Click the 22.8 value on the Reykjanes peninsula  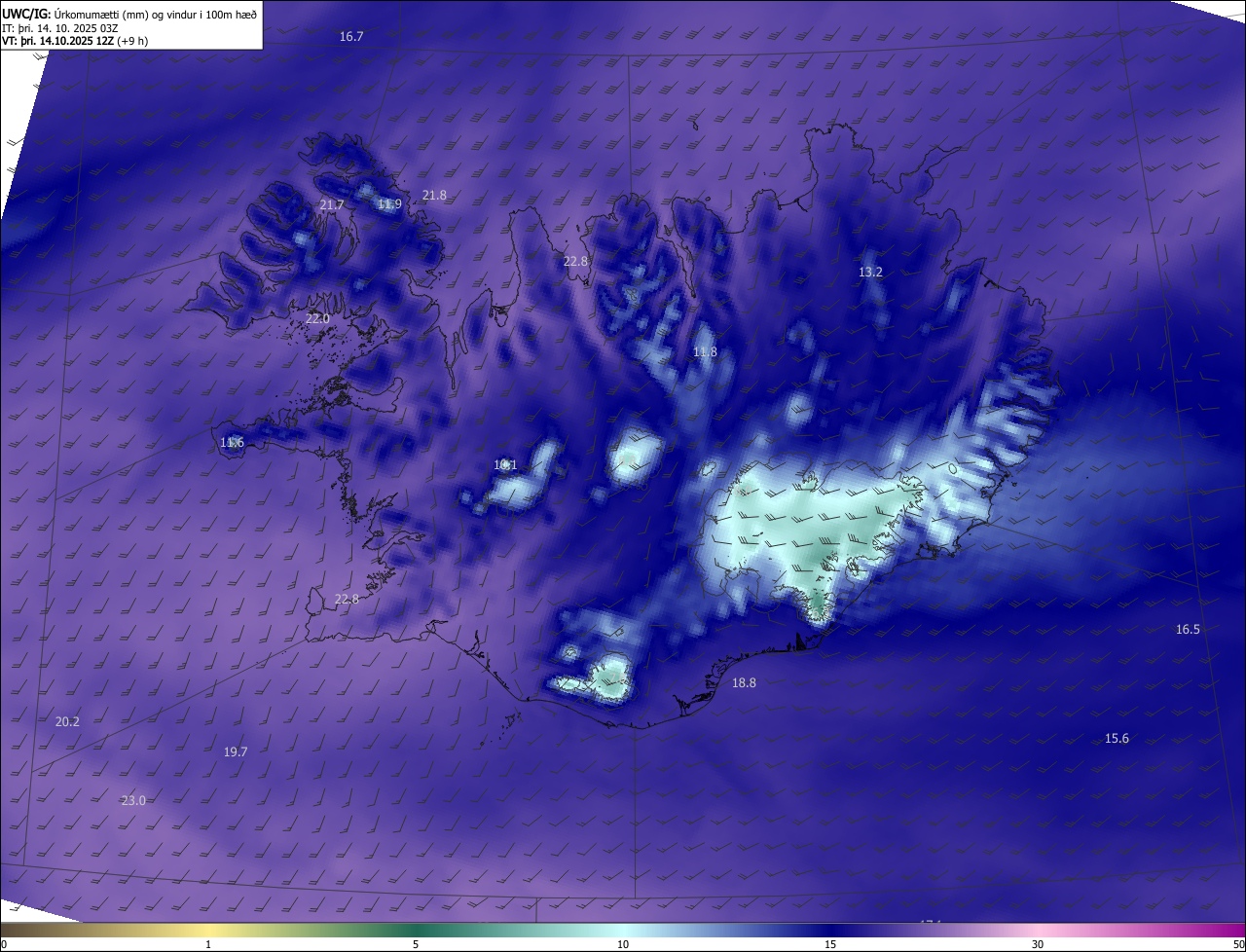pos(347,599)
